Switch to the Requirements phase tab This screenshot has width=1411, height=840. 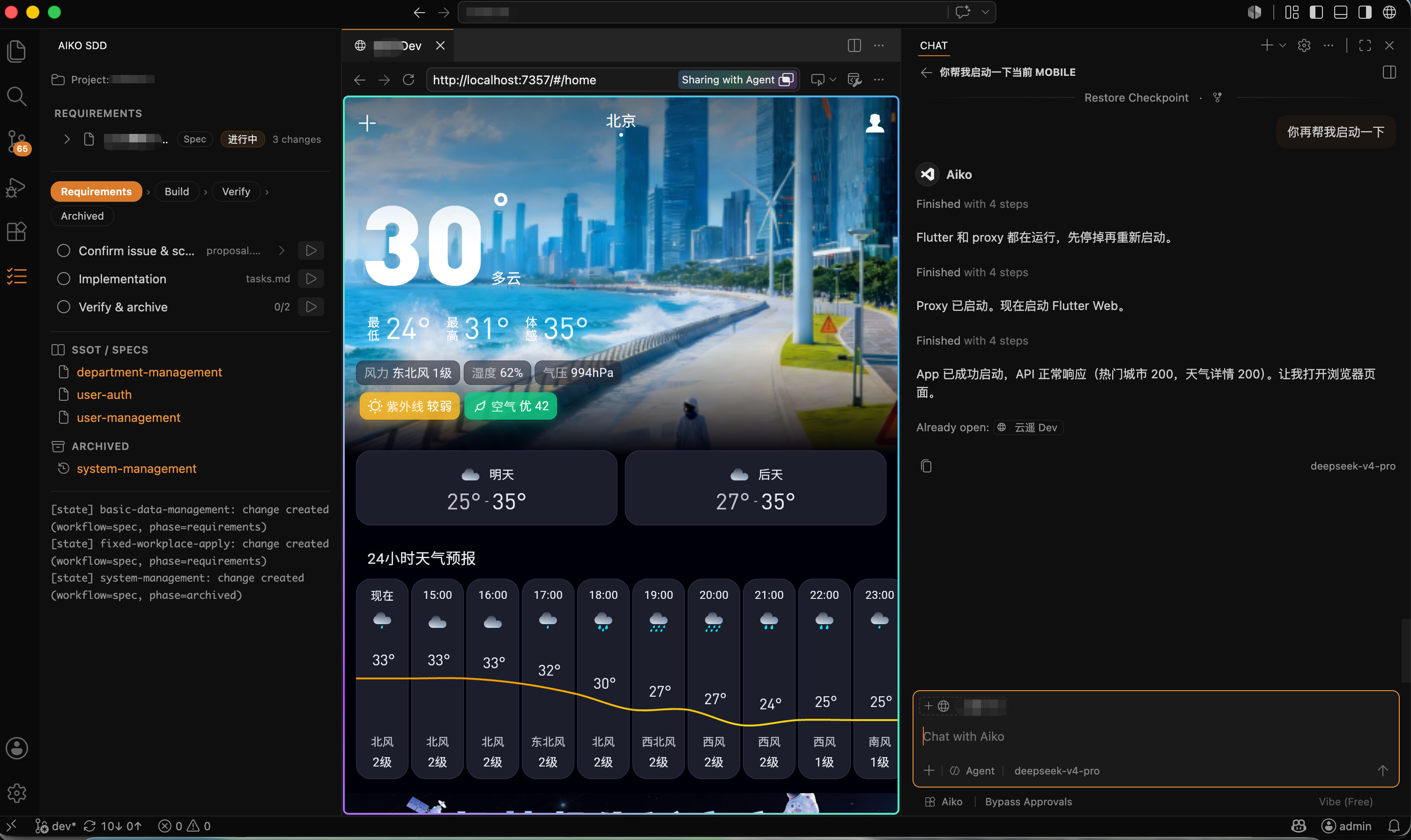click(96, 192)
